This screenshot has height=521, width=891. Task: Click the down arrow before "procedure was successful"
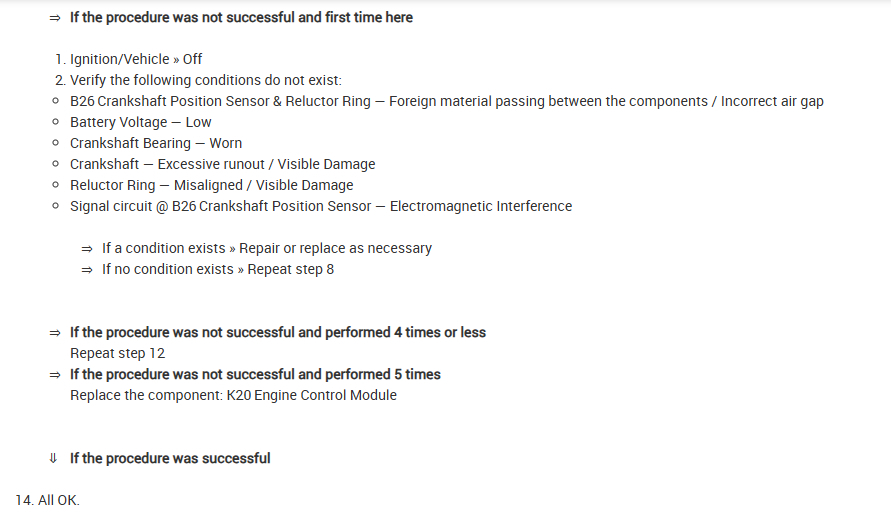tap(54, 458)
